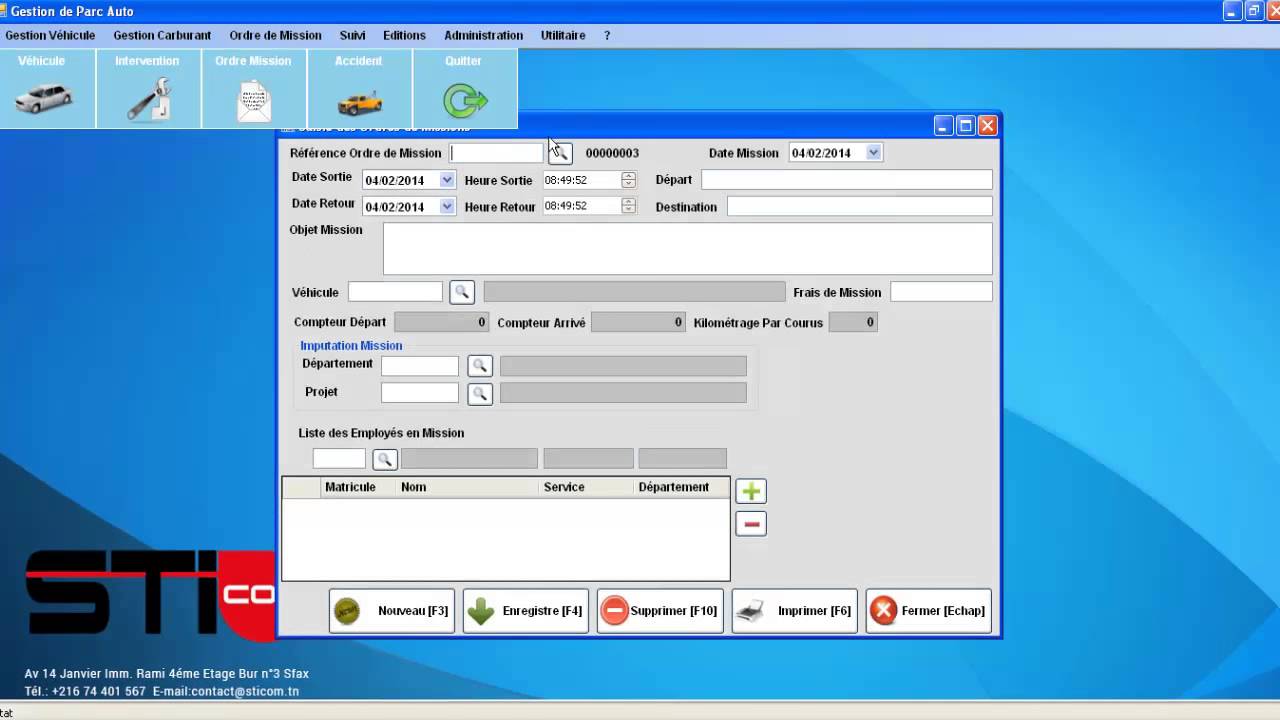Image resolution: width=1280 pixels, height=720 pixels.
Task: Open the Véhicule toolbar shortcut
Action: click(42, 89)
